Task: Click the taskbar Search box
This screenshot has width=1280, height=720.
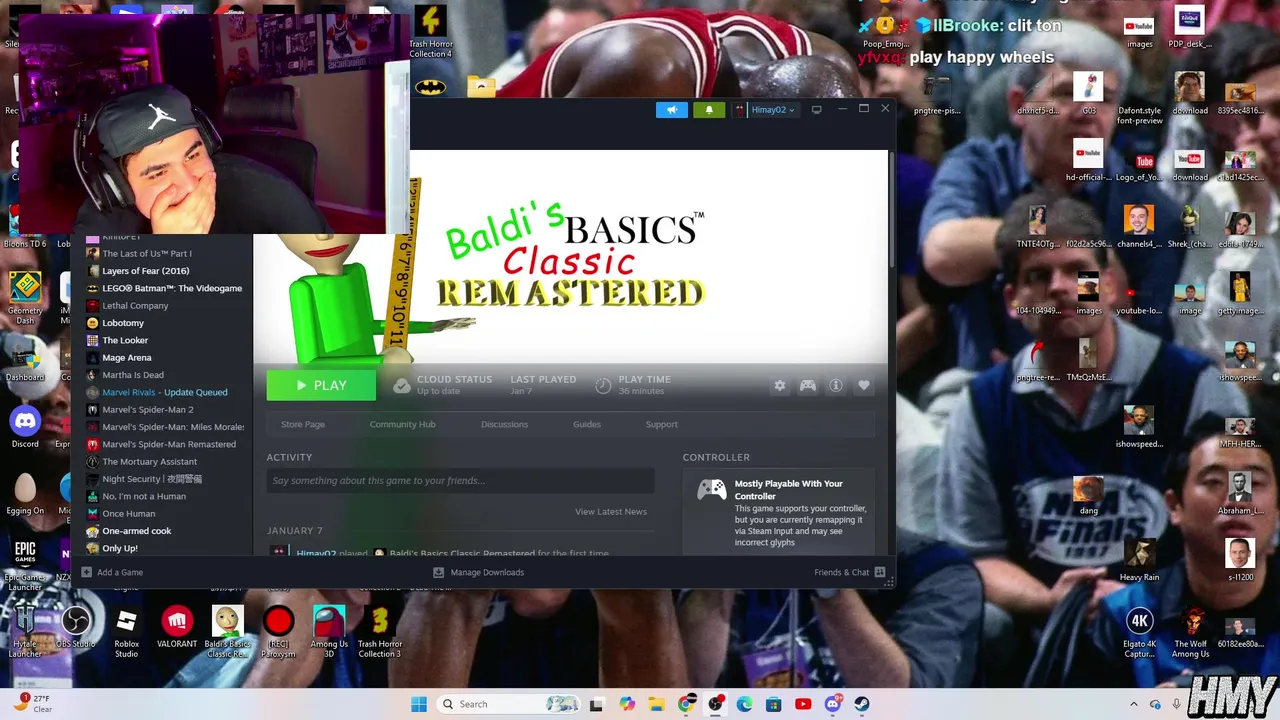Action: pos(510,704)
